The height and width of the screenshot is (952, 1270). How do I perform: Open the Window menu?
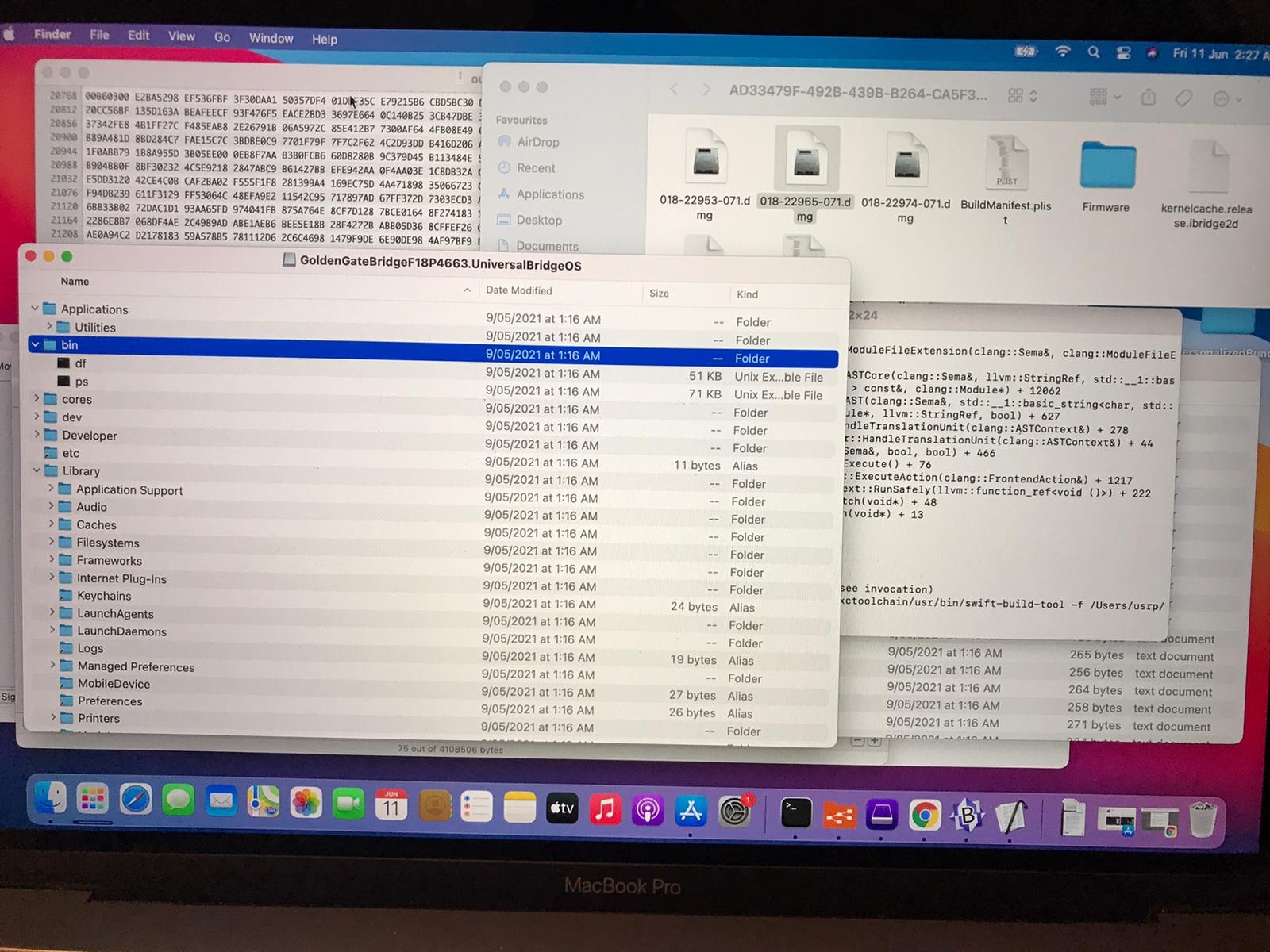pos(271,38)
